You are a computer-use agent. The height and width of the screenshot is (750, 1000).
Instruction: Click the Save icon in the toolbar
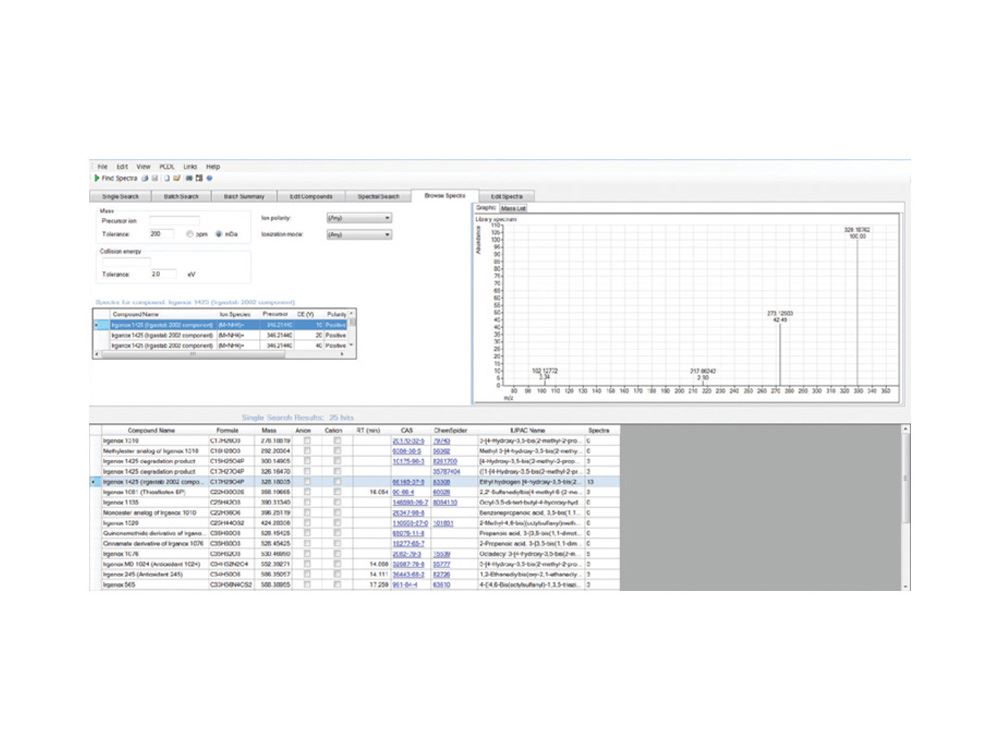[x=154, y=177]
